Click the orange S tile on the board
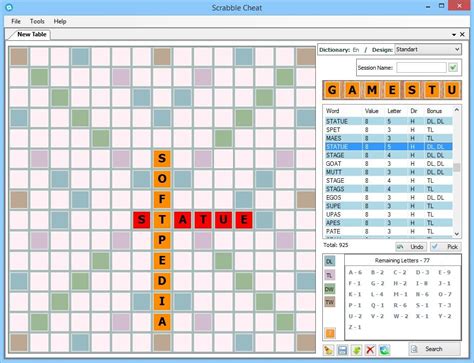This screenshot has height=363, width=474. (x=162, y=158)
